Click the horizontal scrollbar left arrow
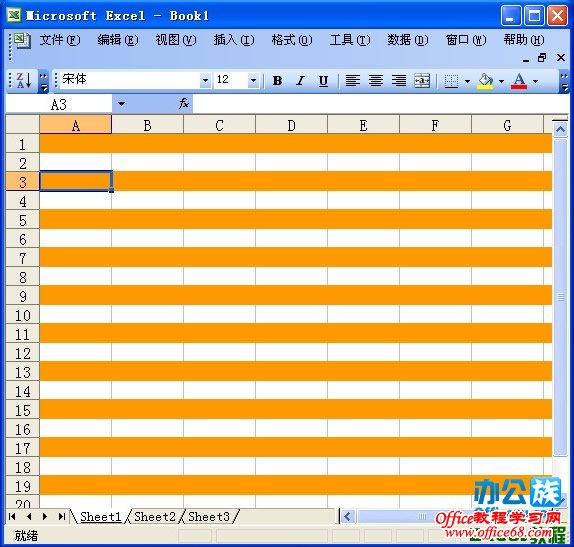The image size is (574, 547). pos(347,517)
